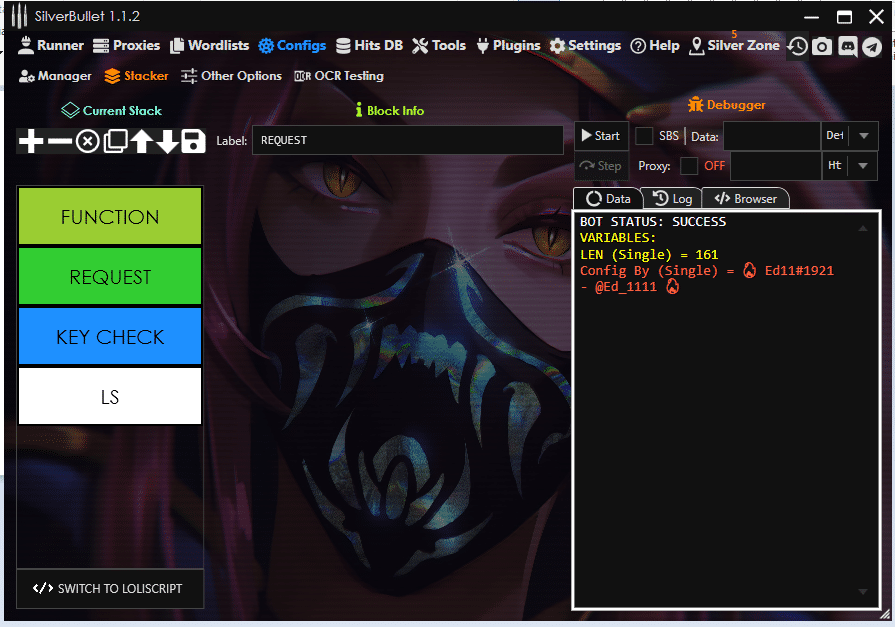Screen dimensions: 895x627
Task: Click the debugger Data input field
Action: [x=772, y=136]
